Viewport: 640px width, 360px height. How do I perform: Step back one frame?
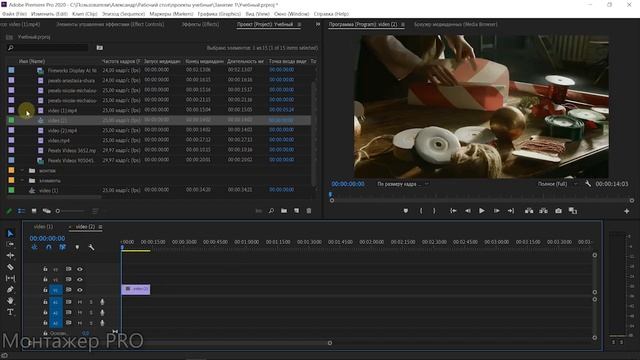pos(468,211)
